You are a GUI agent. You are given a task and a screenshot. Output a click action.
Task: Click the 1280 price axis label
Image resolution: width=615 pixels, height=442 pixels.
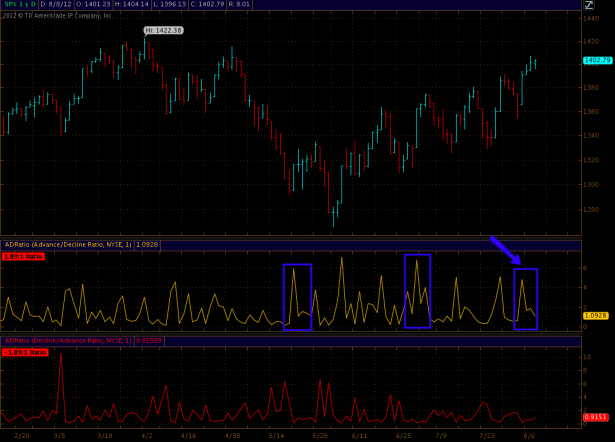[x=591, y=209]
